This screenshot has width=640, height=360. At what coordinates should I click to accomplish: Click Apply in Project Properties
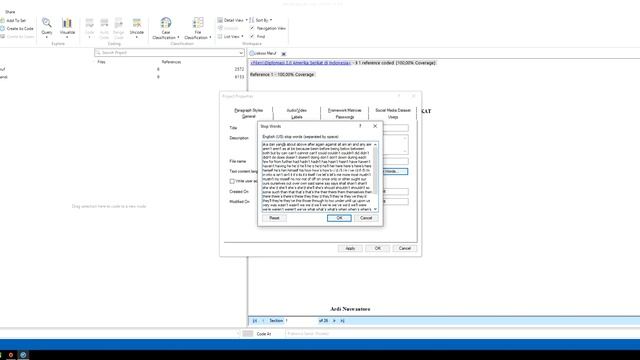(x=350, y=248)
